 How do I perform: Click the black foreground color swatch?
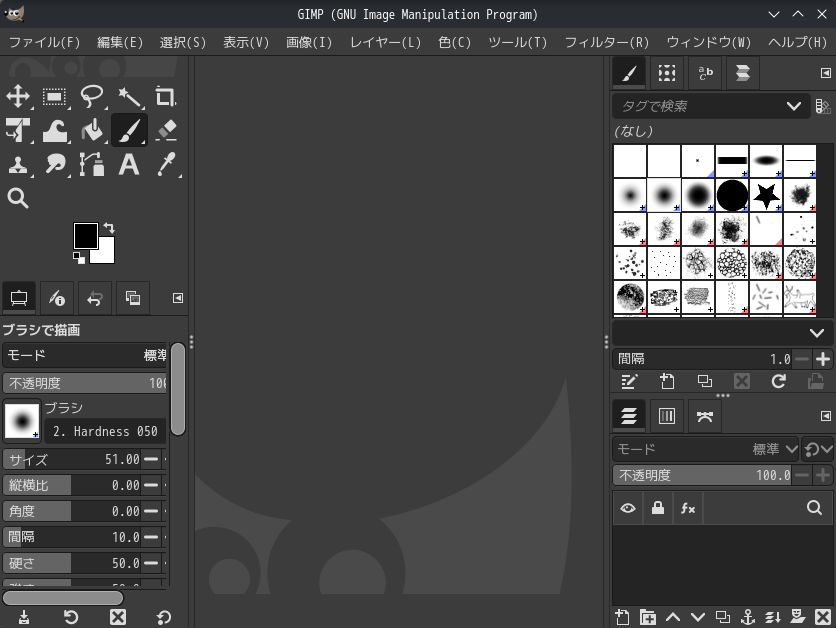(x=87, y=237)
